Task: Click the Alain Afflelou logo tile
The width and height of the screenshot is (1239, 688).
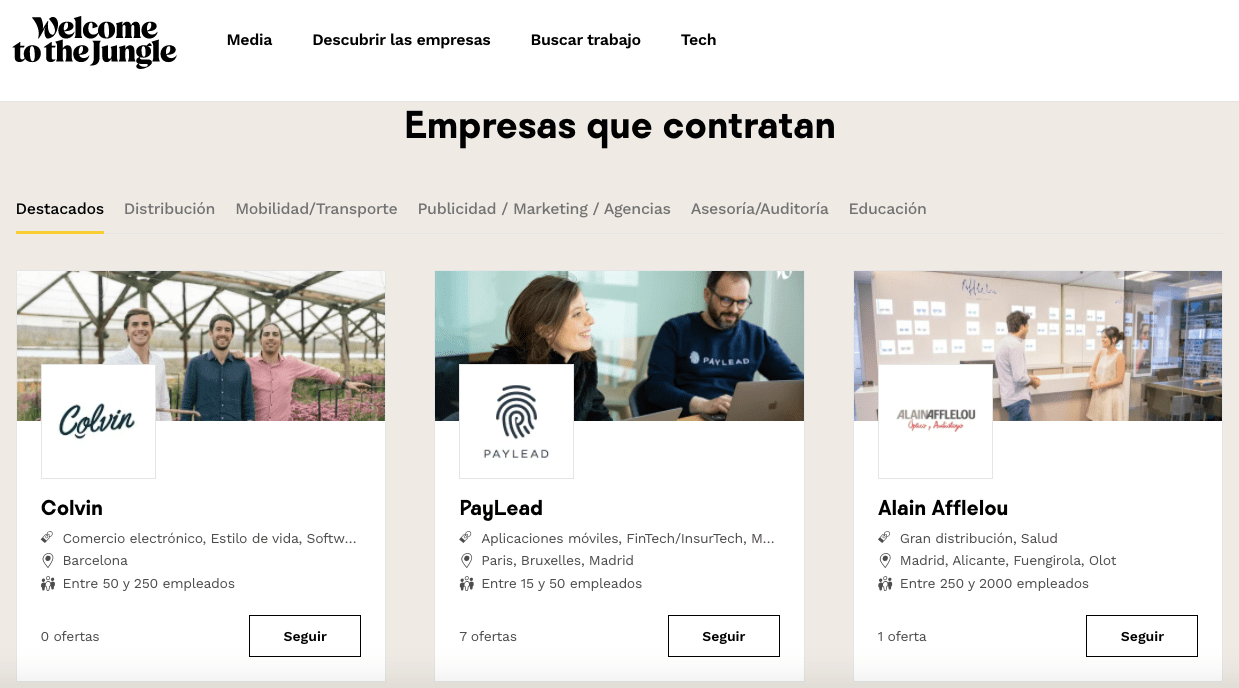Action: [935, 421]
